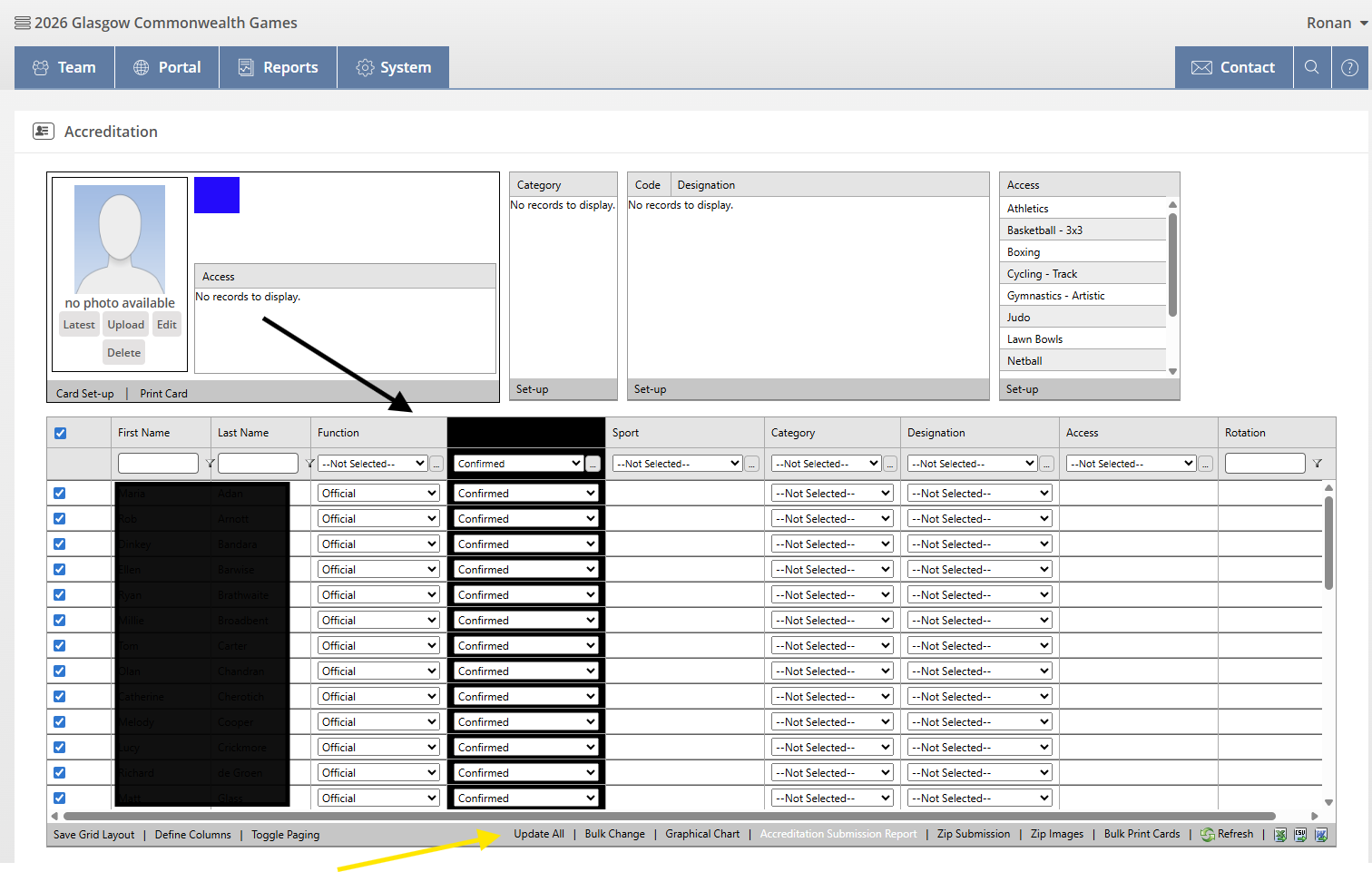This screenshot has width=1372, height=872.
Task: Toggle select-all checkbox in grid header
Action: click(x=60, y=433)
